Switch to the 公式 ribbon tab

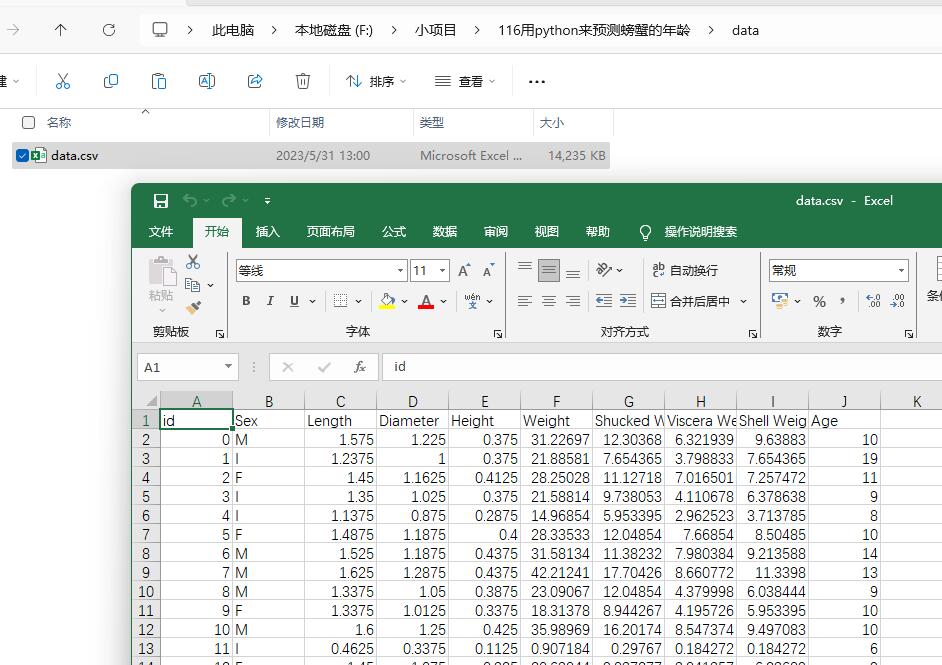coord(394,232)
